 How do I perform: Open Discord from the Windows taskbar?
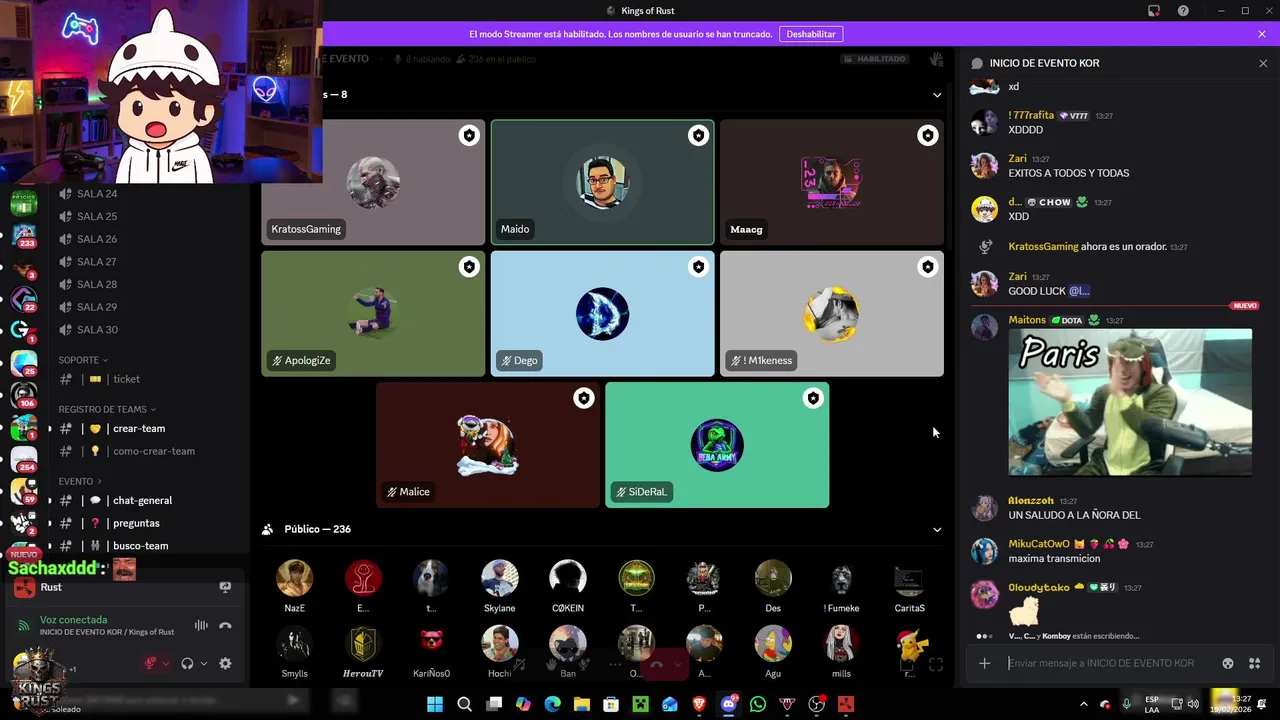728,705
